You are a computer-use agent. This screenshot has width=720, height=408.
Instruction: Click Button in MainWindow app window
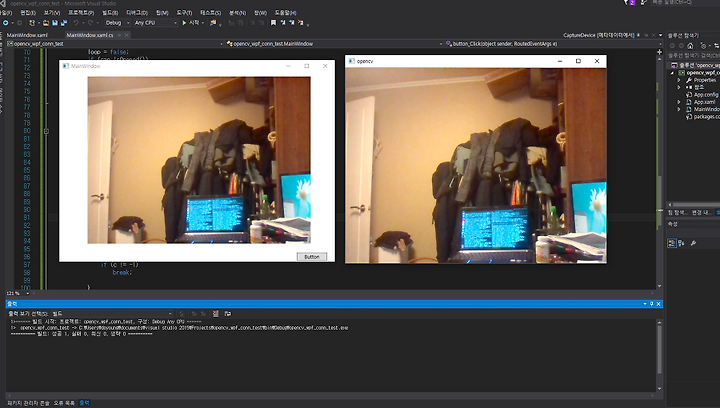[312, 257]
